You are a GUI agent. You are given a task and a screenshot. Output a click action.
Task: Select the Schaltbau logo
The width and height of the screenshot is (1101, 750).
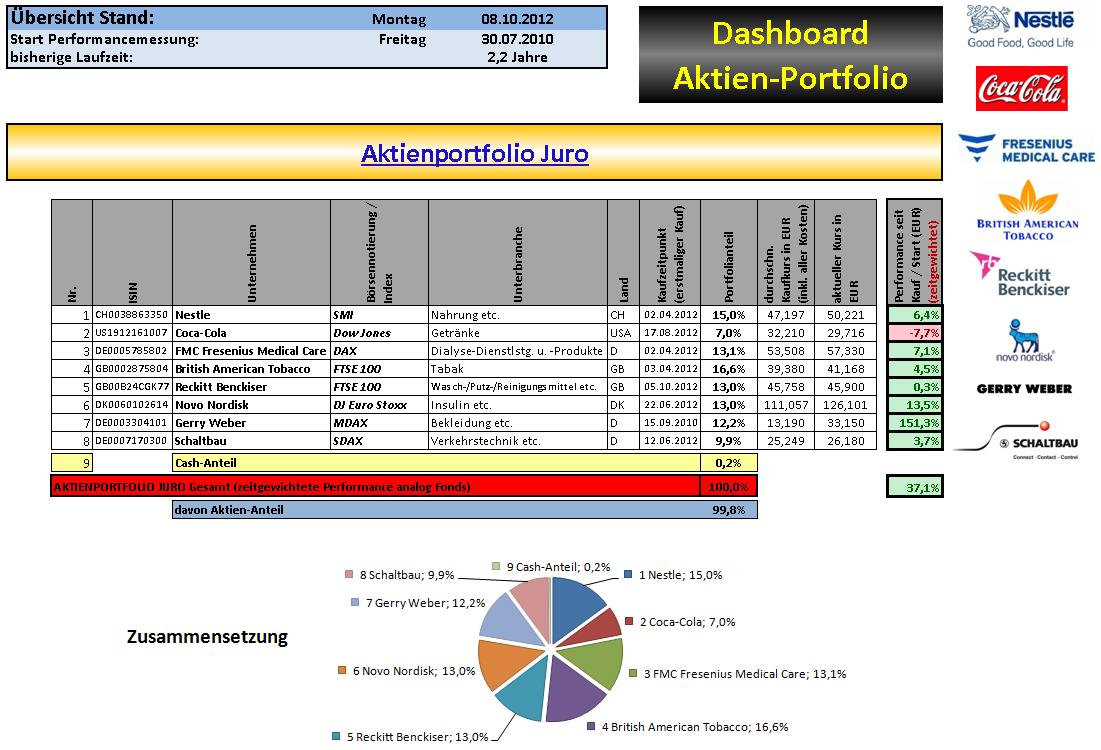(1016, 440)
